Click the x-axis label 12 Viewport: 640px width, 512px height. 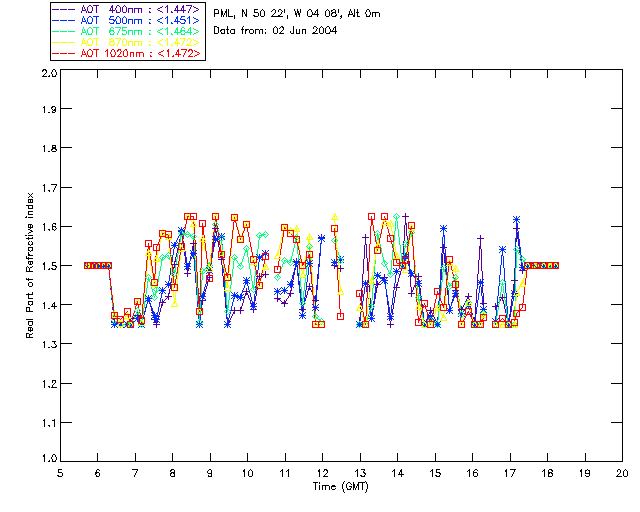322,473
